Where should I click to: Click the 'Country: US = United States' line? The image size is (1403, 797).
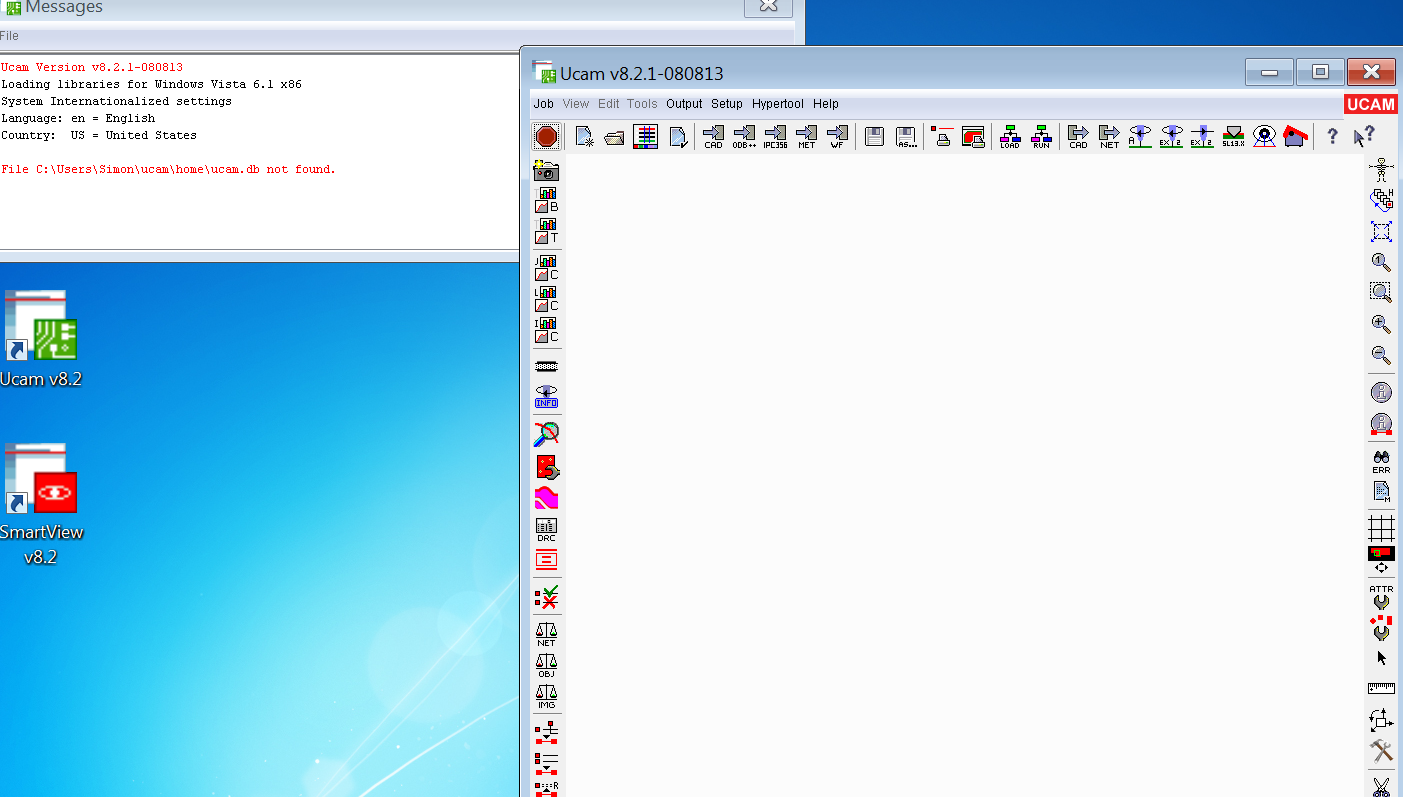click(x=99, y=135)
